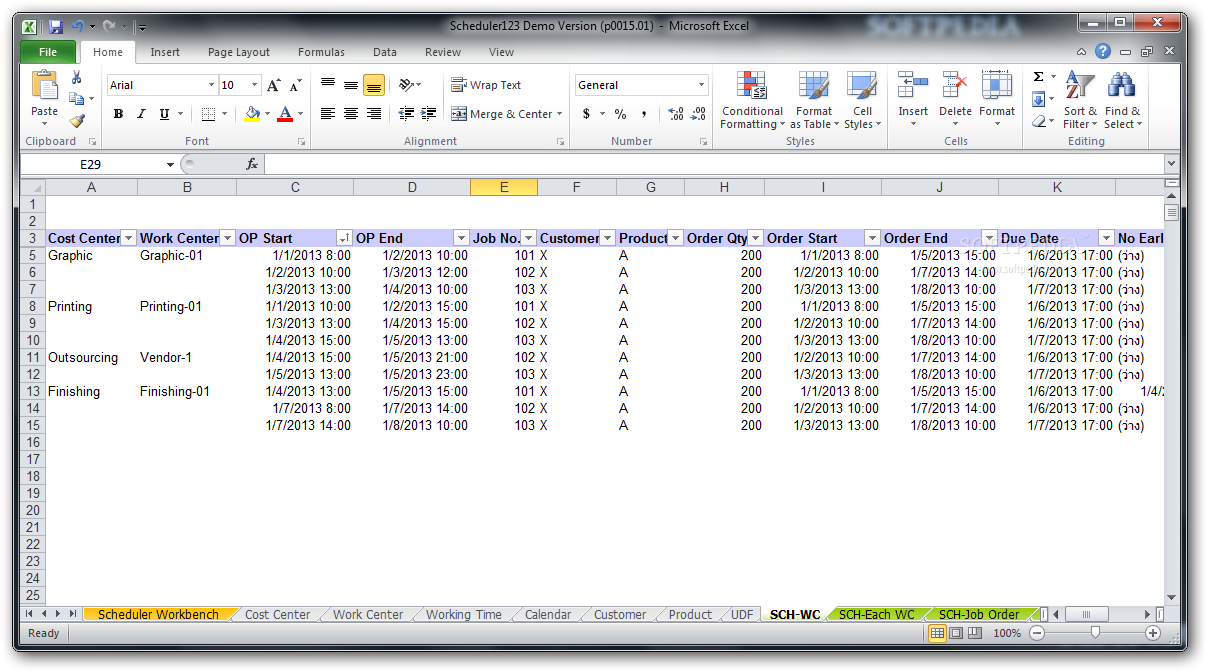Open the Scheduler Workbench sheet tab

tap(158, 614)
